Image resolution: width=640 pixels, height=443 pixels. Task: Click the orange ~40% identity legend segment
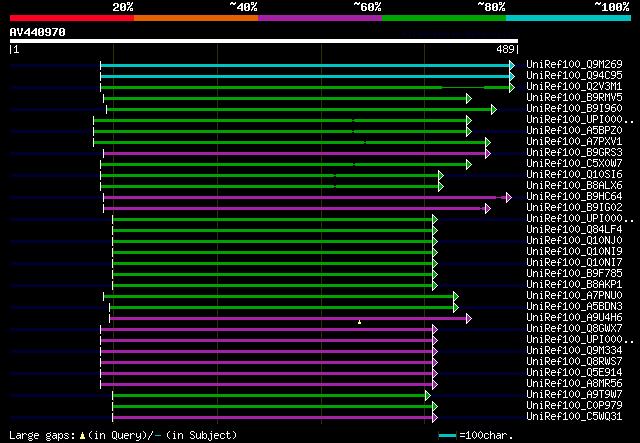point(196,18)
